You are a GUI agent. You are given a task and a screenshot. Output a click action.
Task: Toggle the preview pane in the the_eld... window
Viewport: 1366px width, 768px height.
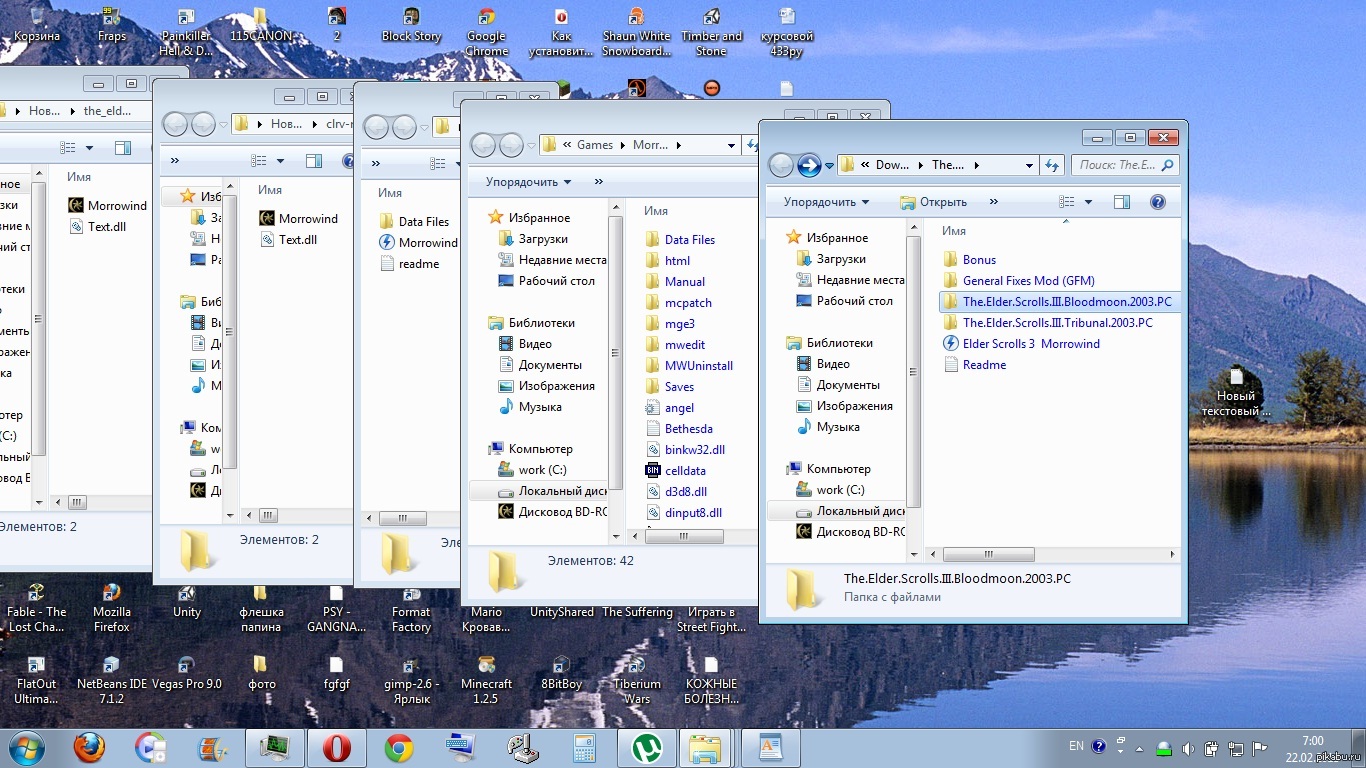[122, 148]
